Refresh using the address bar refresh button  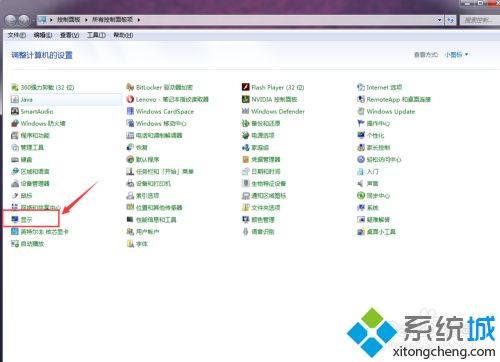[451, 20]
